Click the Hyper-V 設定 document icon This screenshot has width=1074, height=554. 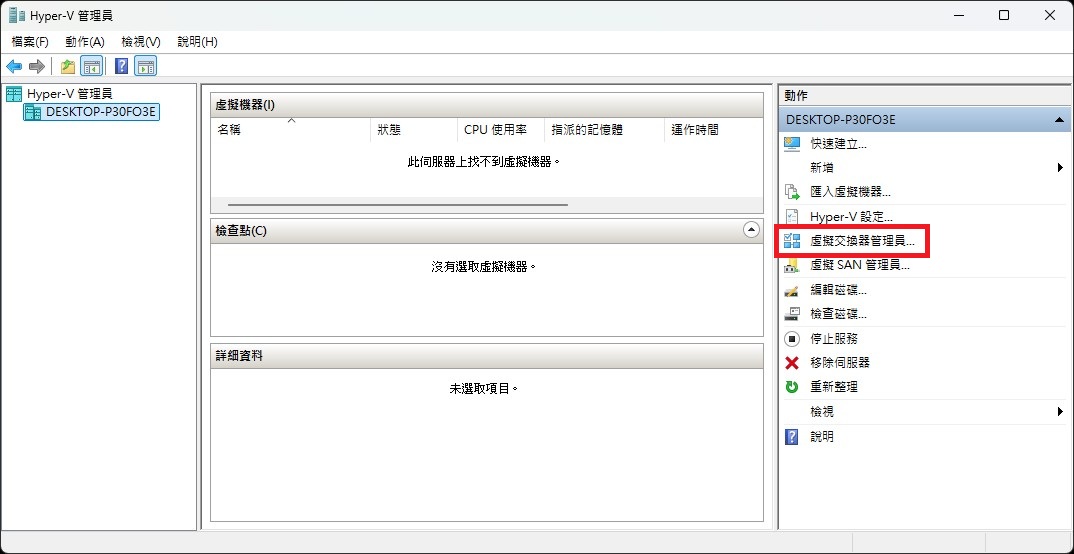click(x=792, y=217)
